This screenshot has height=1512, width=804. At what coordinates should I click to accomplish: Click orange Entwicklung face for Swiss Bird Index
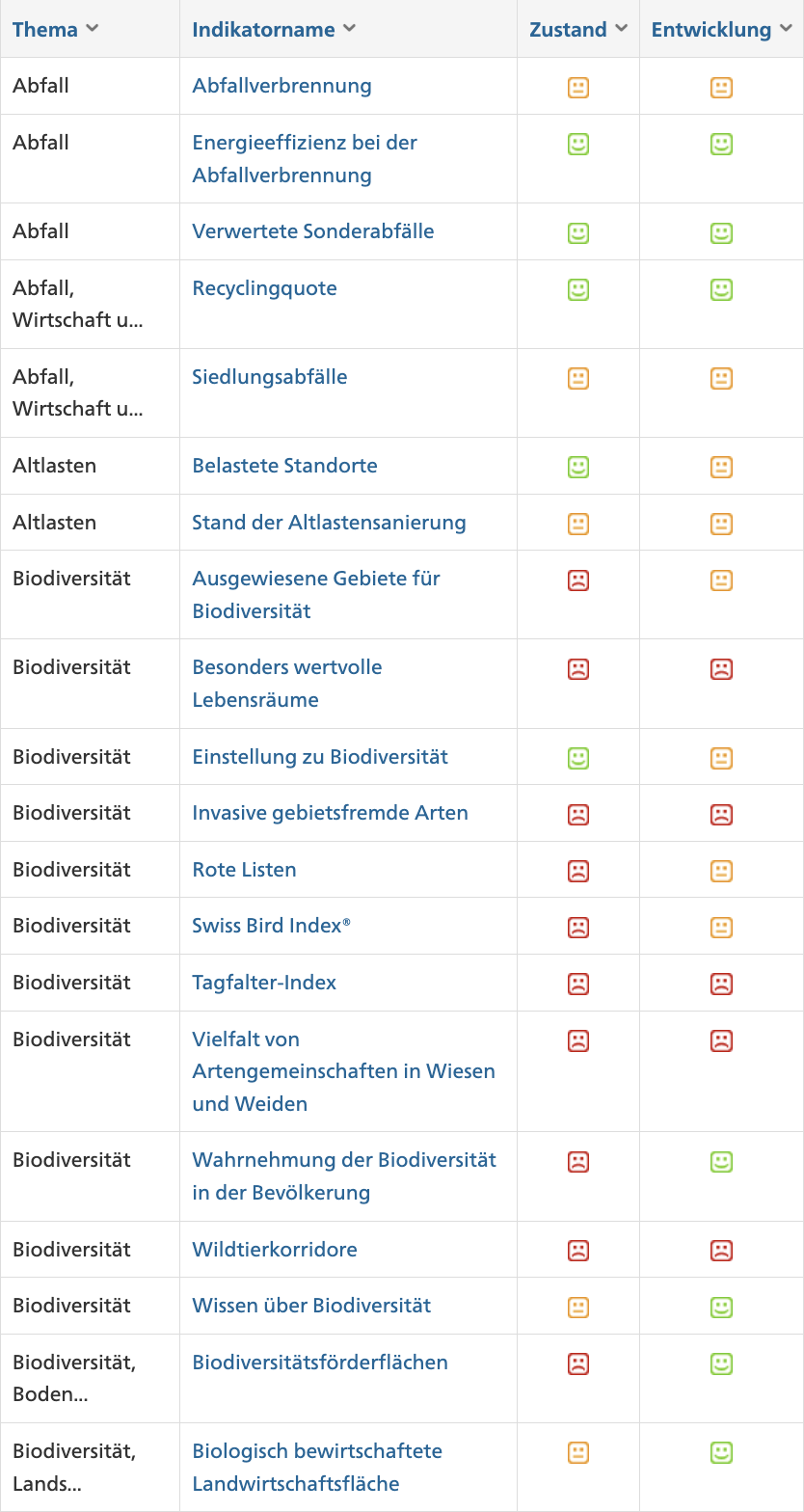click(x=721, y=928)
